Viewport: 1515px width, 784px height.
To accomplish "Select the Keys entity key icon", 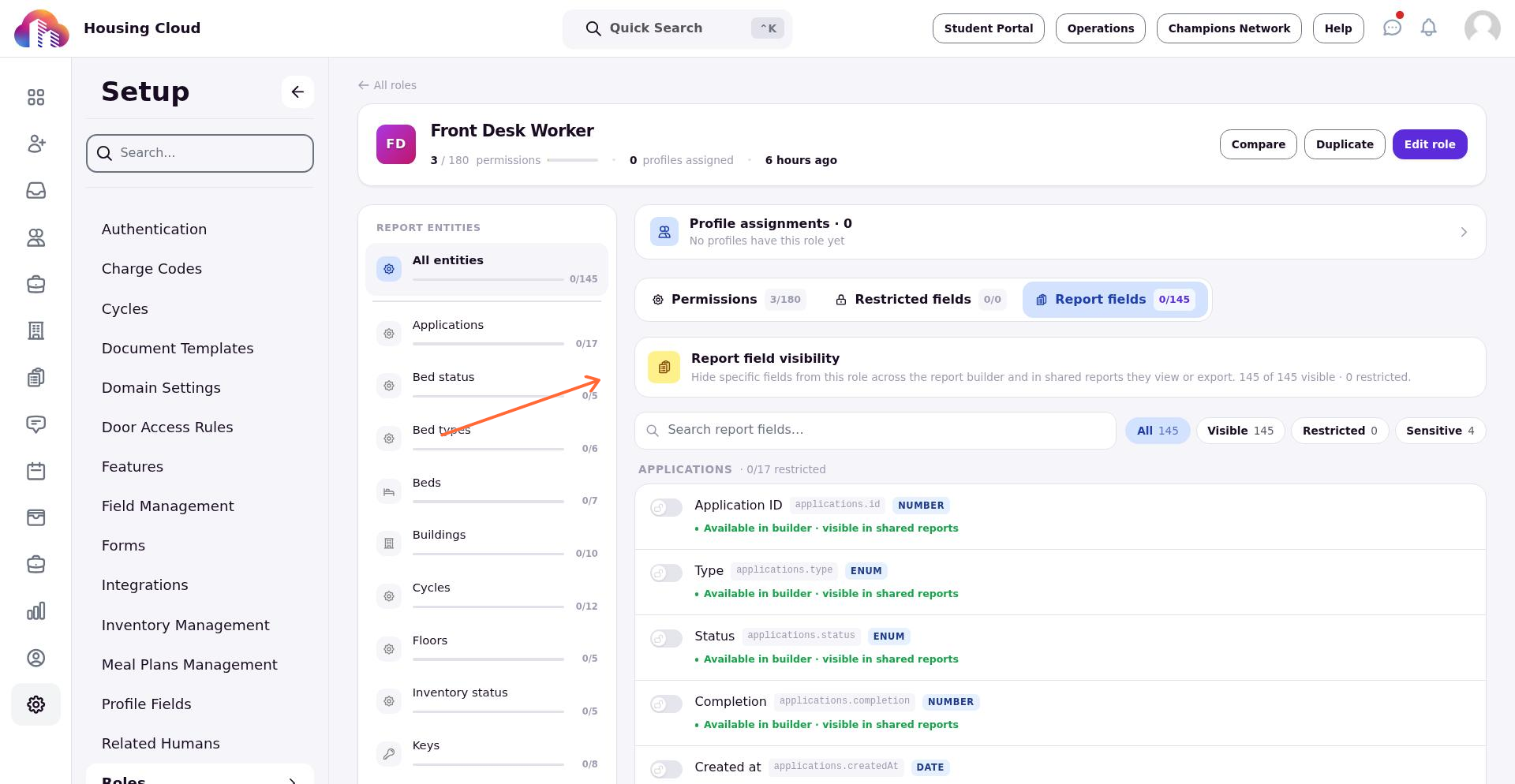I will pyautogui.click(x=389, y=754).
